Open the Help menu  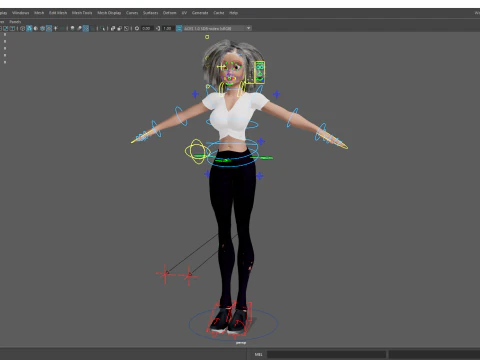tap(233, 13)
